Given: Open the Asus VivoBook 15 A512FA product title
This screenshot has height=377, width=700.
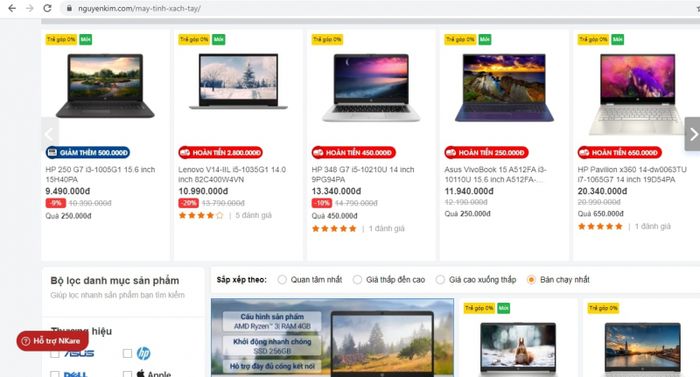Looking at the screenshot, I should (496, 174).
